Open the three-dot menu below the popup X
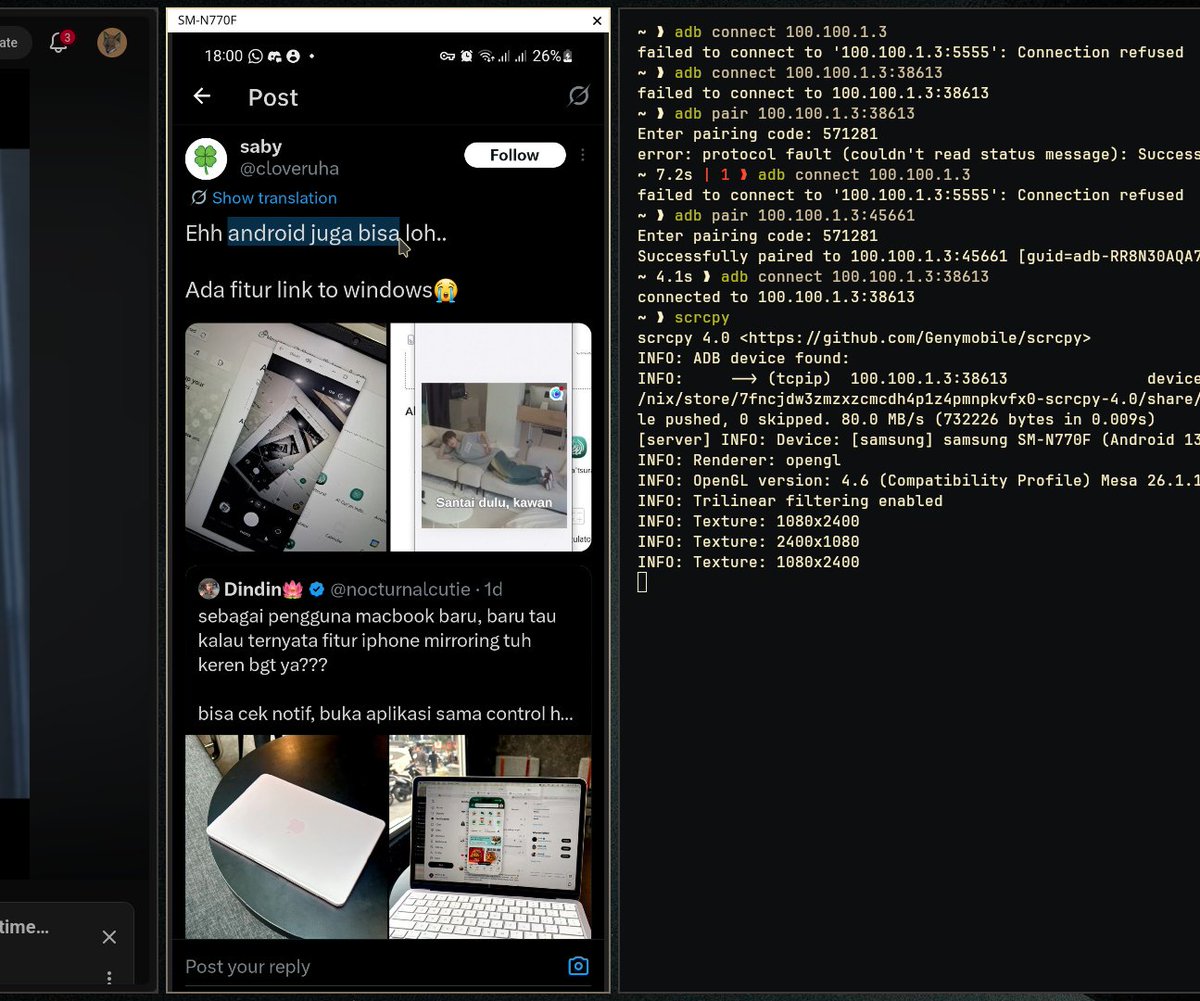The image size is (1200, 1001). [109, 978]
